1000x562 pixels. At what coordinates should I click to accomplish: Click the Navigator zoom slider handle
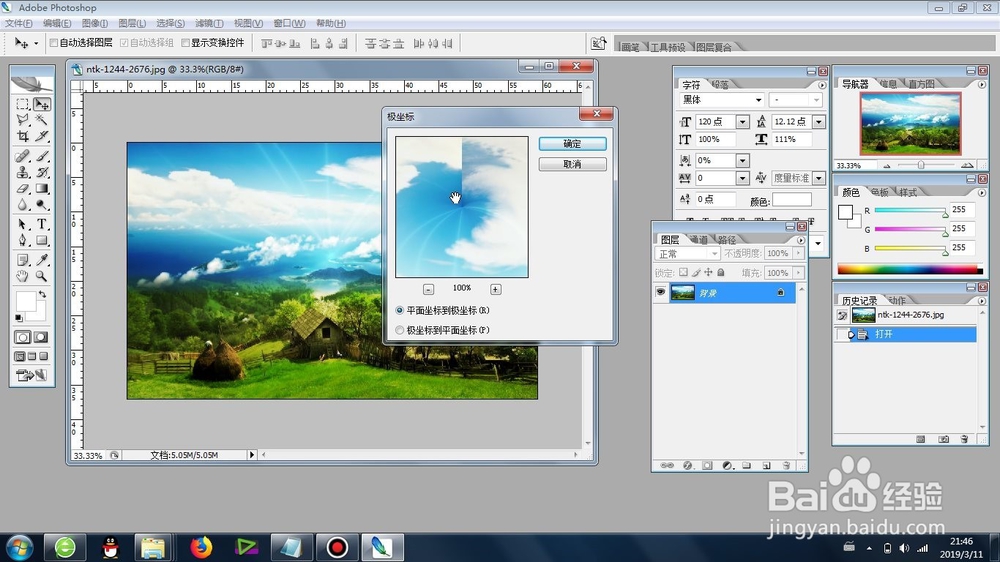coord(921,165)
